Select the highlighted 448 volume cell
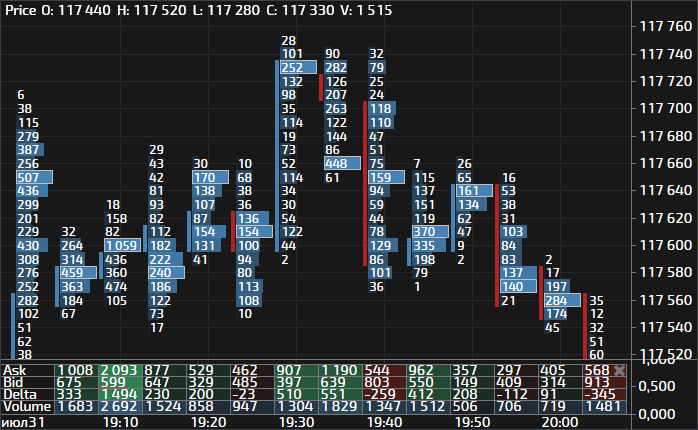The height and width of the screenshot is (430, 698). [x=337, y=163]
